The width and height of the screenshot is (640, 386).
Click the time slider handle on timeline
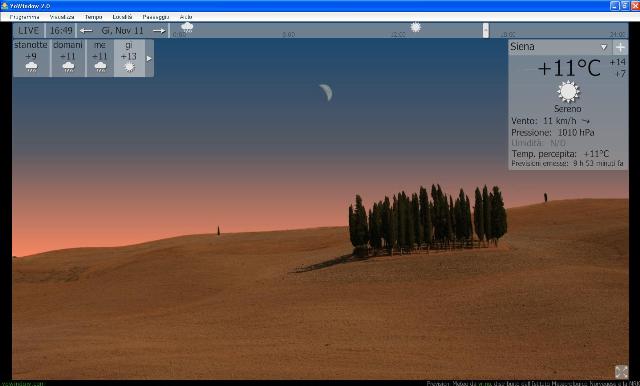coord(486,30)
